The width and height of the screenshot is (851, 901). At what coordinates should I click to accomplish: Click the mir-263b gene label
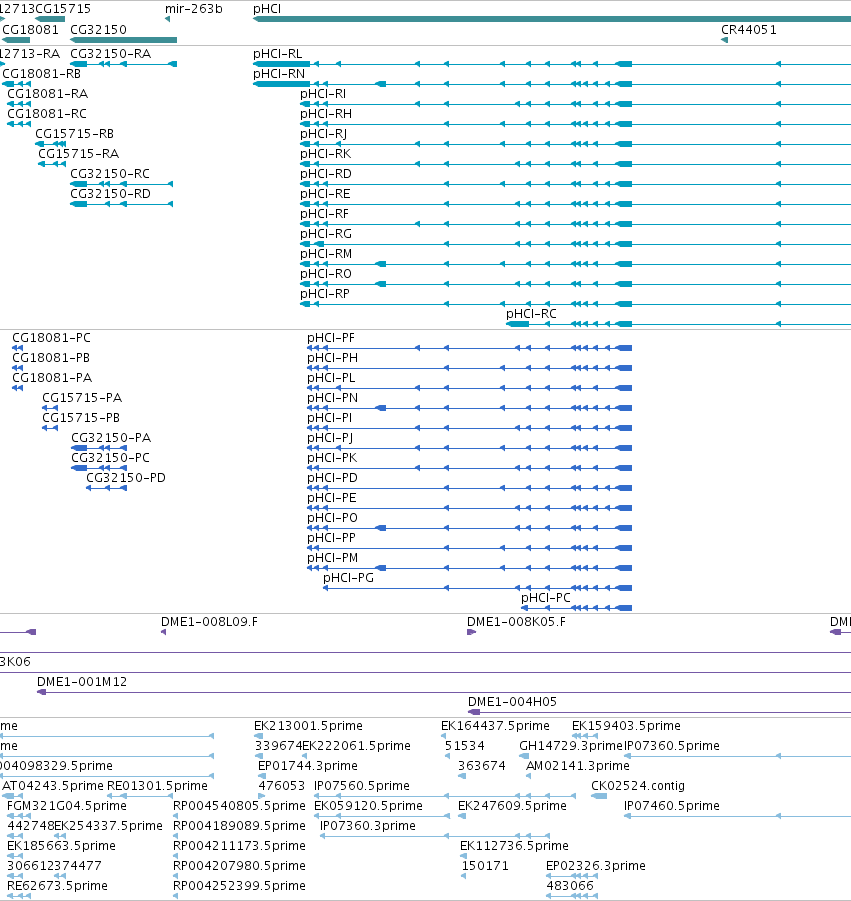click(x=193, y=9)
